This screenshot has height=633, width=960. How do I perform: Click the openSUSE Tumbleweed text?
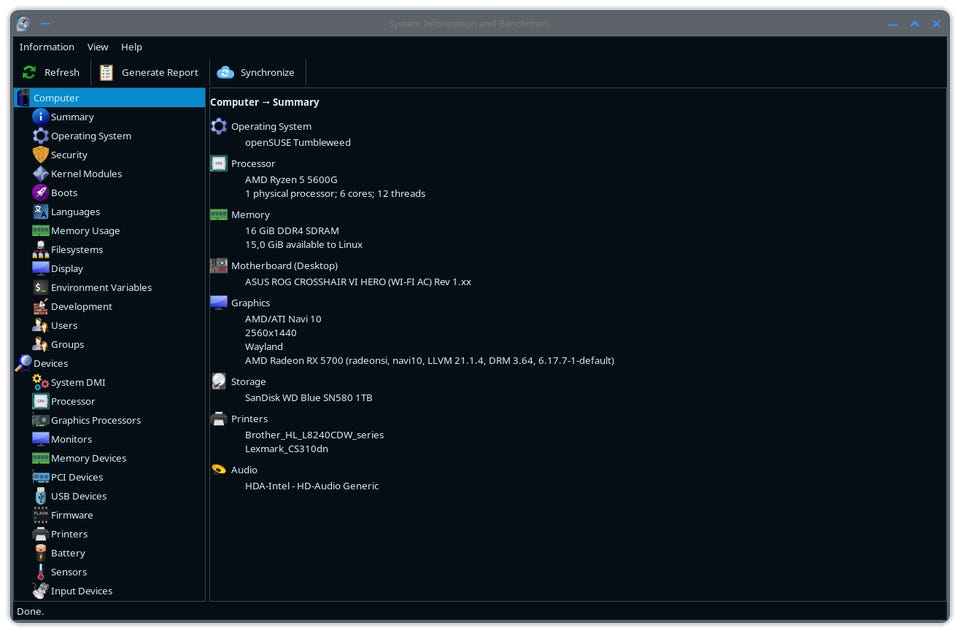[298, 143]
